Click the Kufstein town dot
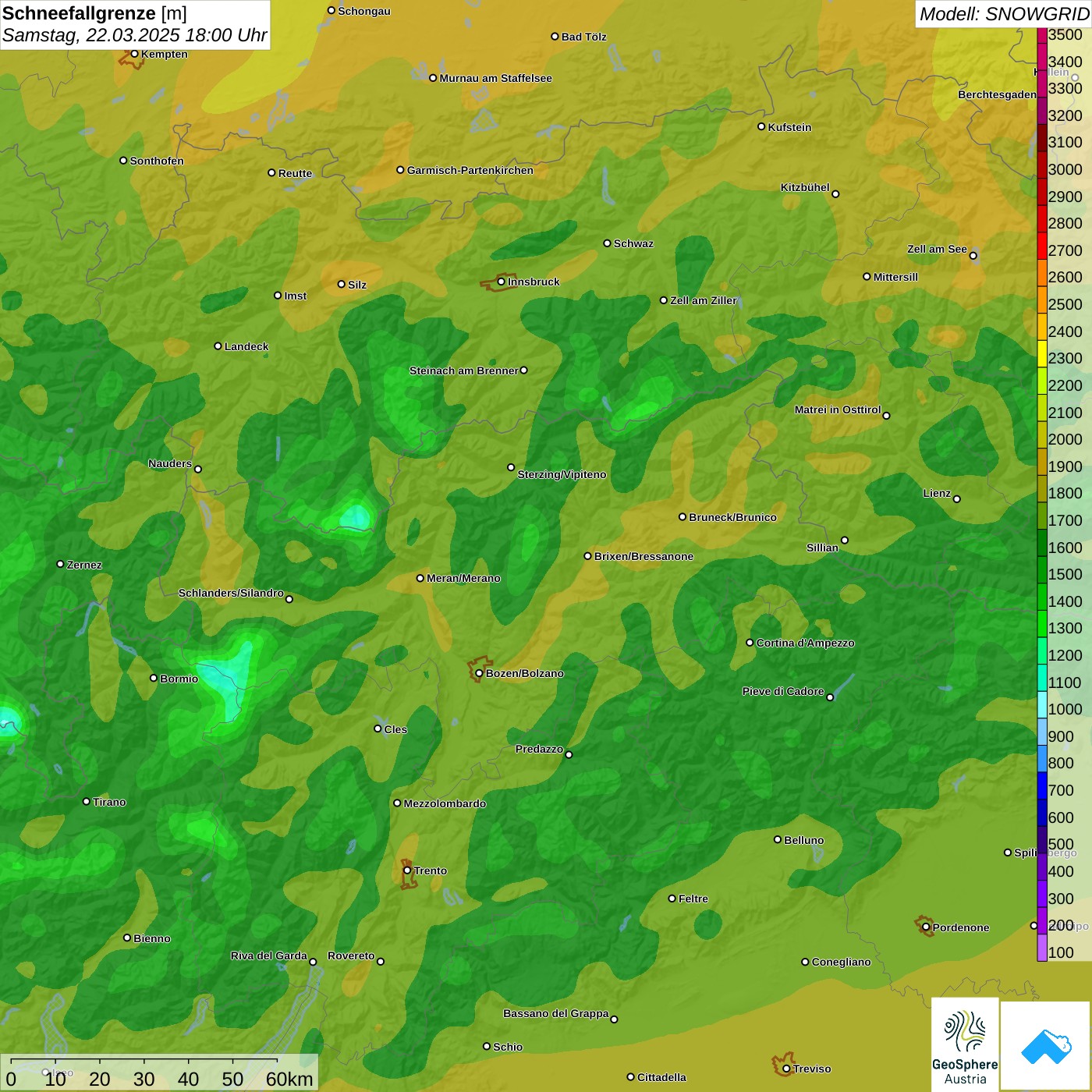 coord(761,126)
